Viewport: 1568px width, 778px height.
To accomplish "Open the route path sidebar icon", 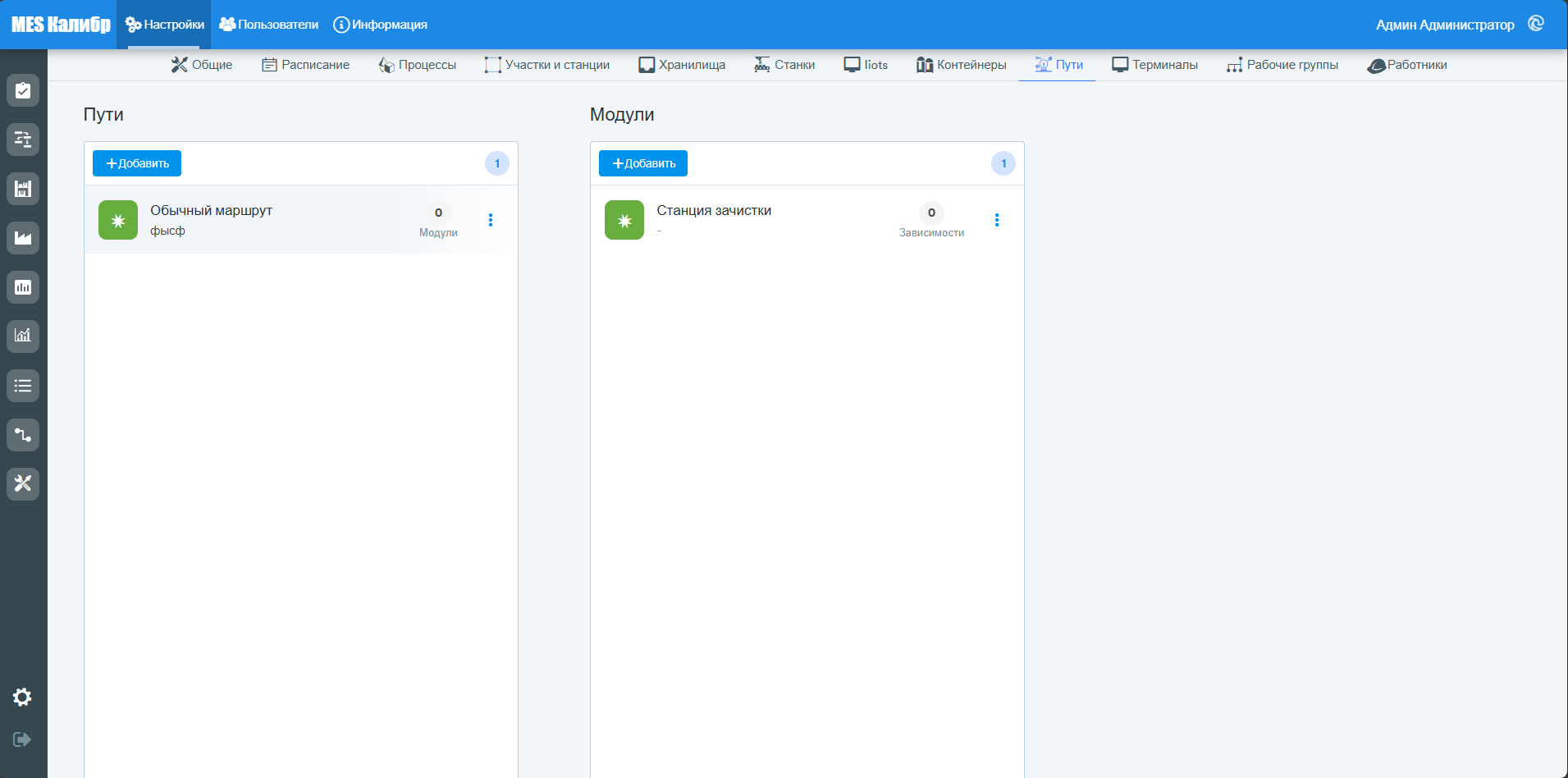I will 23,435.
